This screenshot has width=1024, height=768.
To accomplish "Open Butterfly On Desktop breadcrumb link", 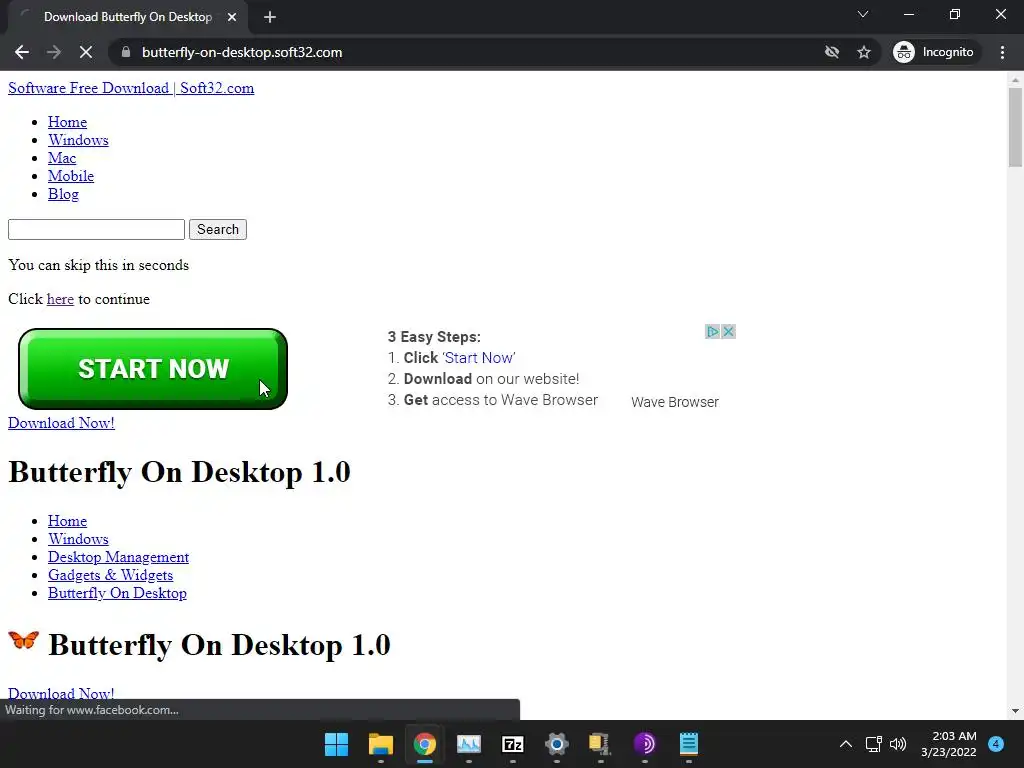I will [117, 593].
